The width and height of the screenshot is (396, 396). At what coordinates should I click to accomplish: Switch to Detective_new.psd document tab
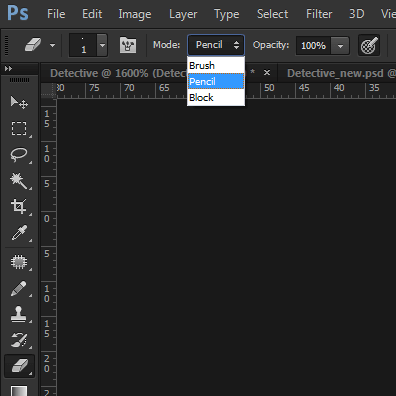coord(337,73)
